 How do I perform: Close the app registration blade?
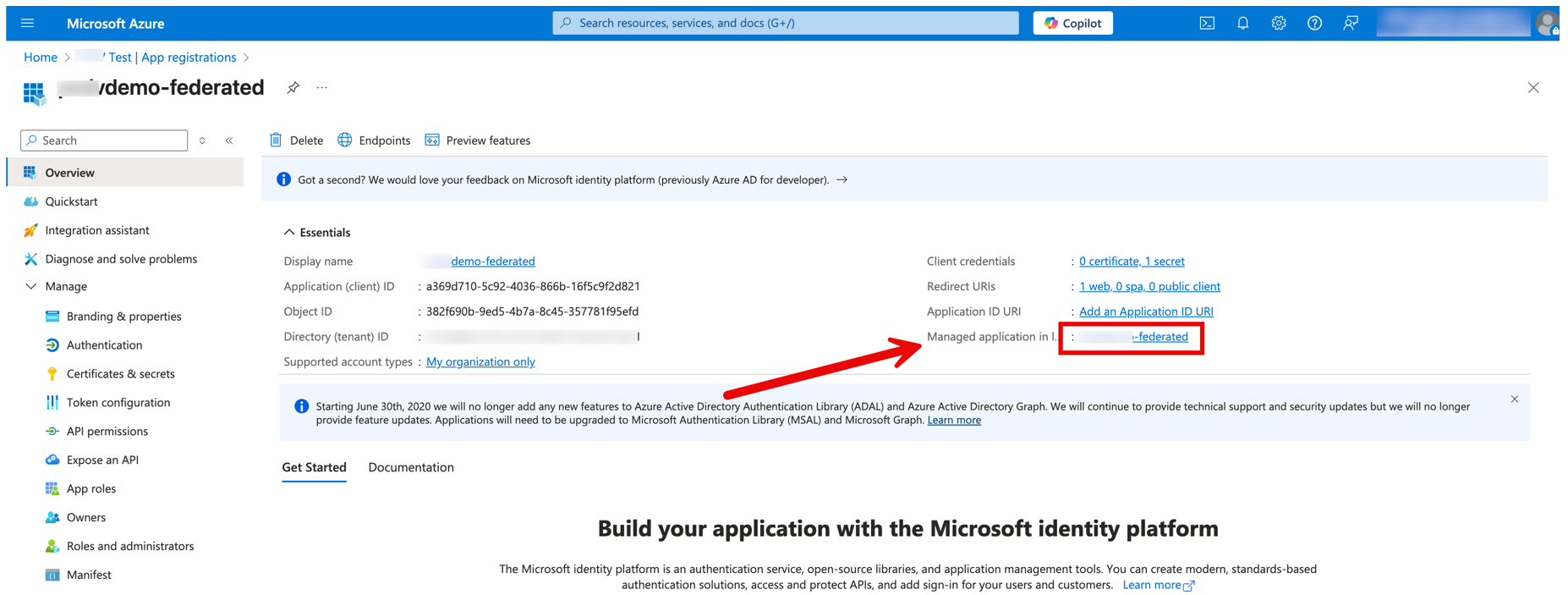pos(1533,88)
